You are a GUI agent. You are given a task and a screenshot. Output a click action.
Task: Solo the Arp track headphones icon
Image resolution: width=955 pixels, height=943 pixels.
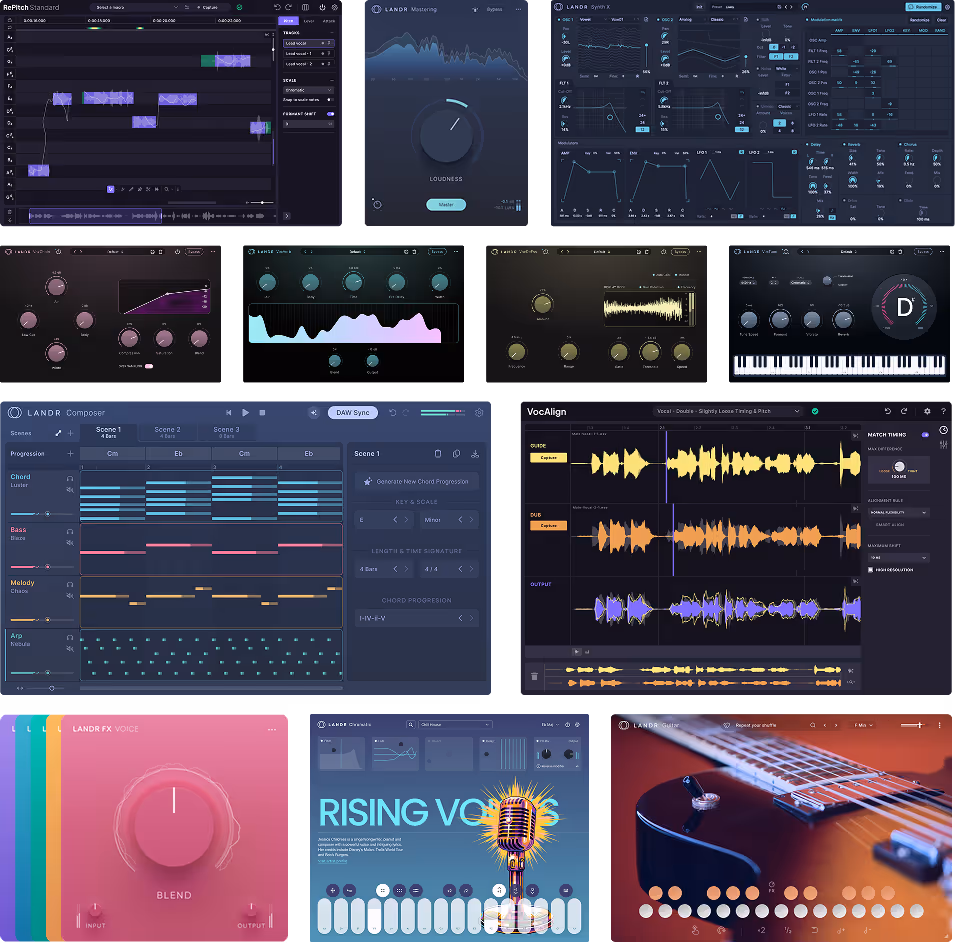coord(70,638)
